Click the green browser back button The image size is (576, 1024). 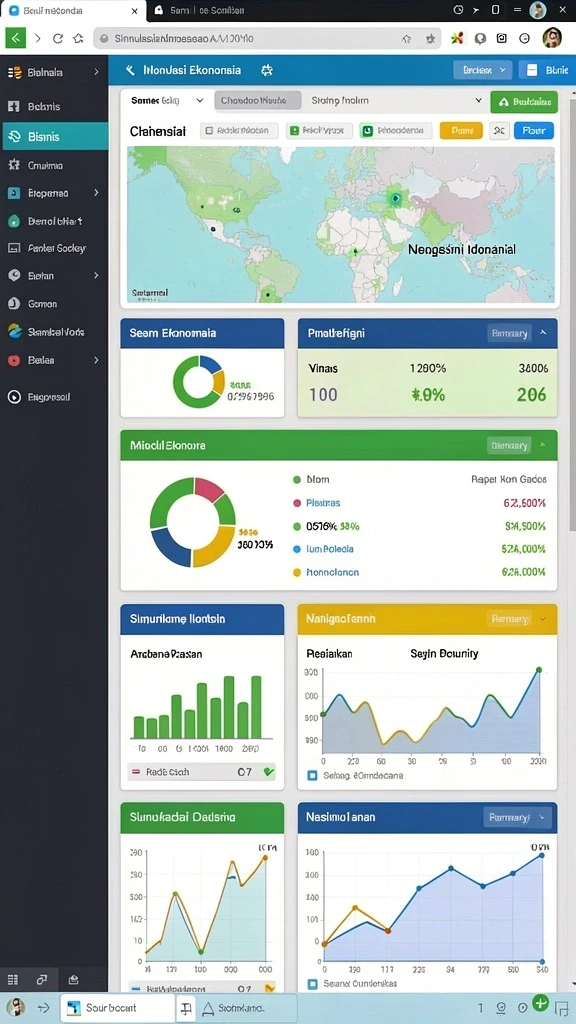[x=15, y=39]
